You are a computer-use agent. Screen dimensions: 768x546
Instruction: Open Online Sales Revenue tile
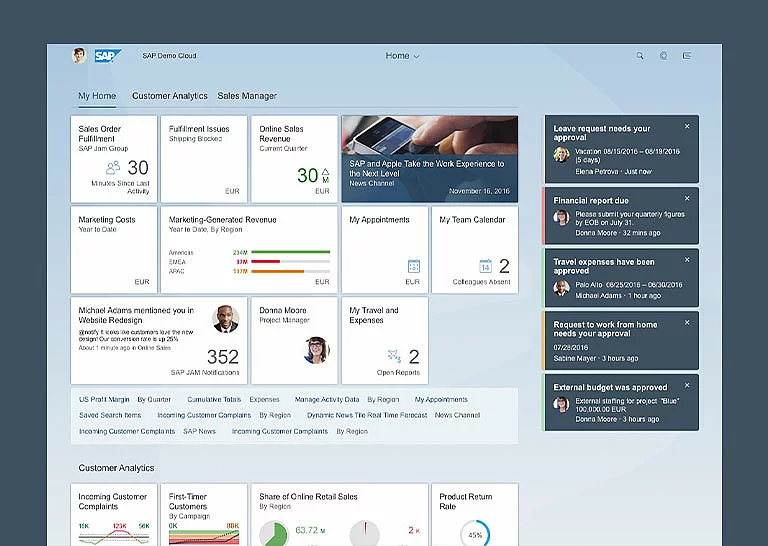coord(294,159)
